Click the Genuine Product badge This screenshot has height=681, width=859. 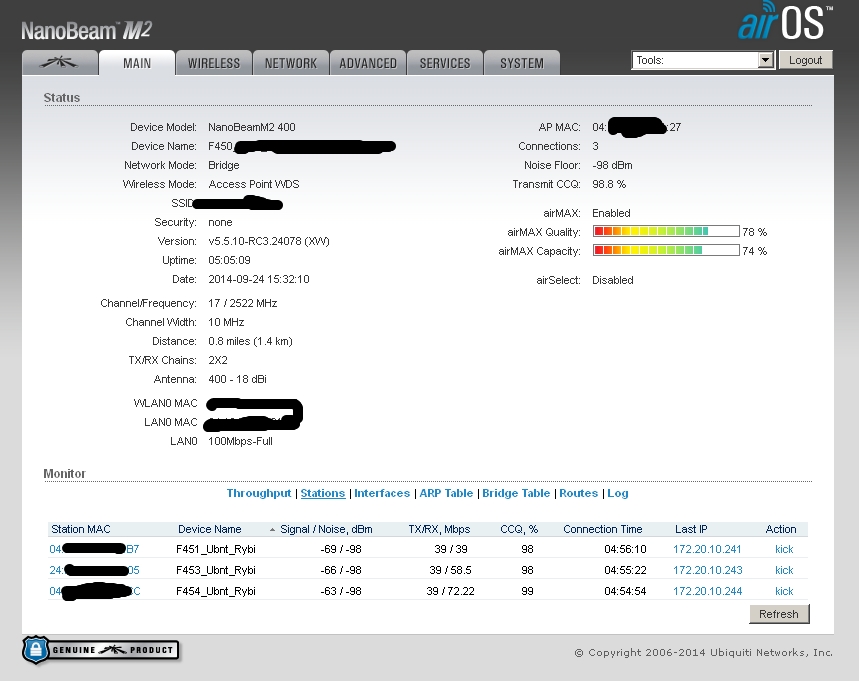(x=101, y=650)
